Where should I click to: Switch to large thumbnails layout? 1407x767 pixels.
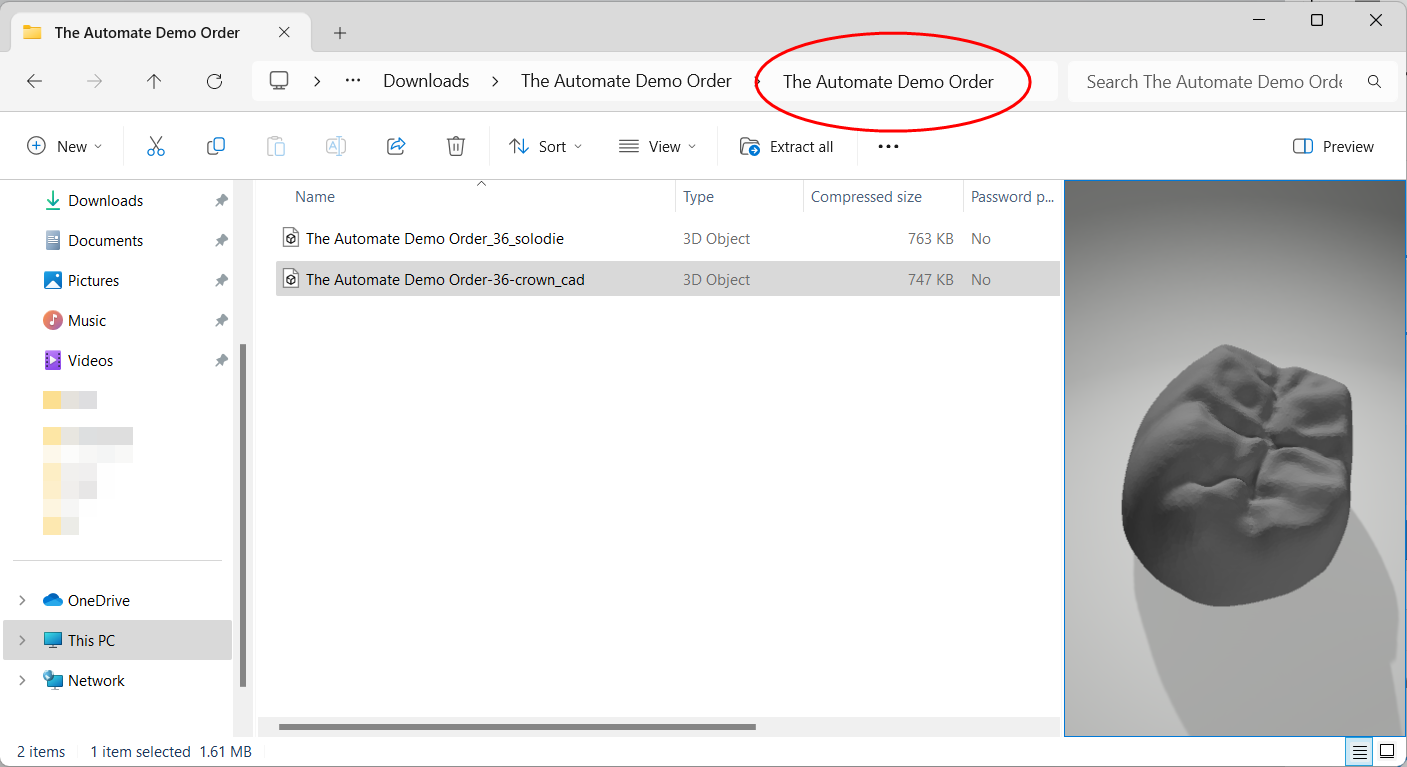click(1388, 751)
